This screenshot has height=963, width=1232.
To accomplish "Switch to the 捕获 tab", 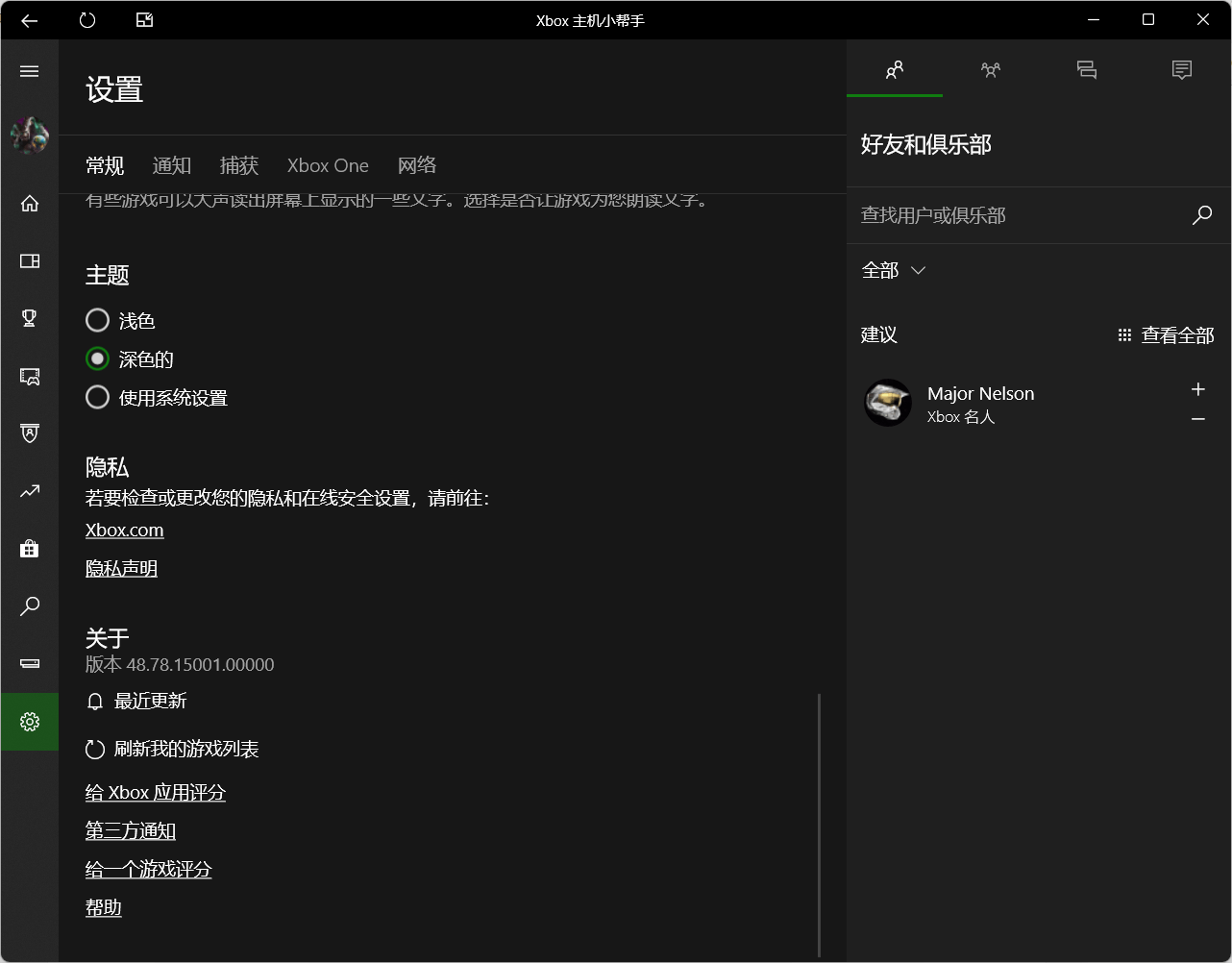I will click(x=239, y=165).
